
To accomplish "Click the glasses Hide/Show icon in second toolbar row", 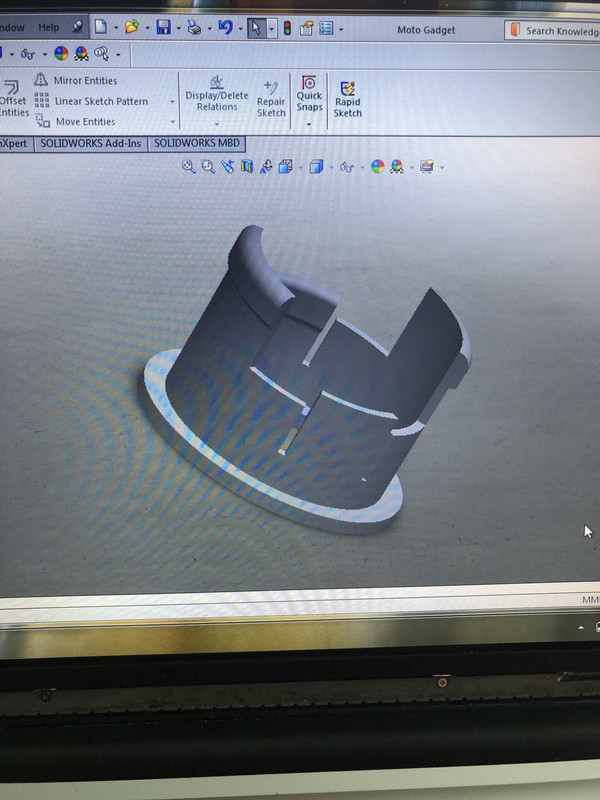I will click(x=28, y=54).
